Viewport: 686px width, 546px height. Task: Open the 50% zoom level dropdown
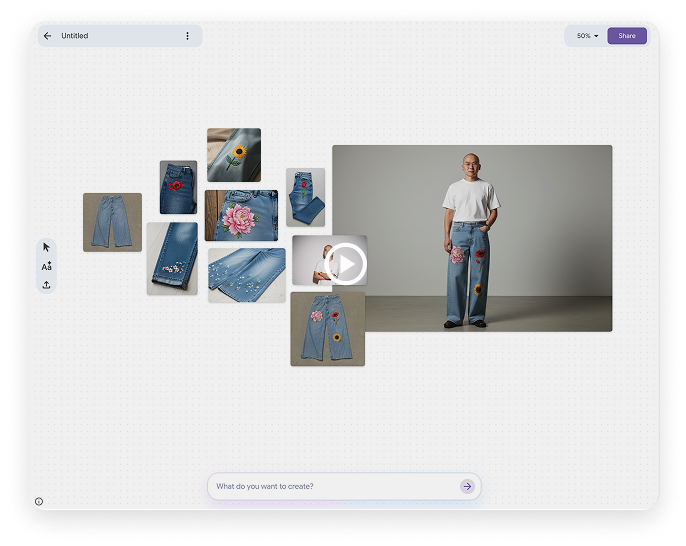click(587, 36)
